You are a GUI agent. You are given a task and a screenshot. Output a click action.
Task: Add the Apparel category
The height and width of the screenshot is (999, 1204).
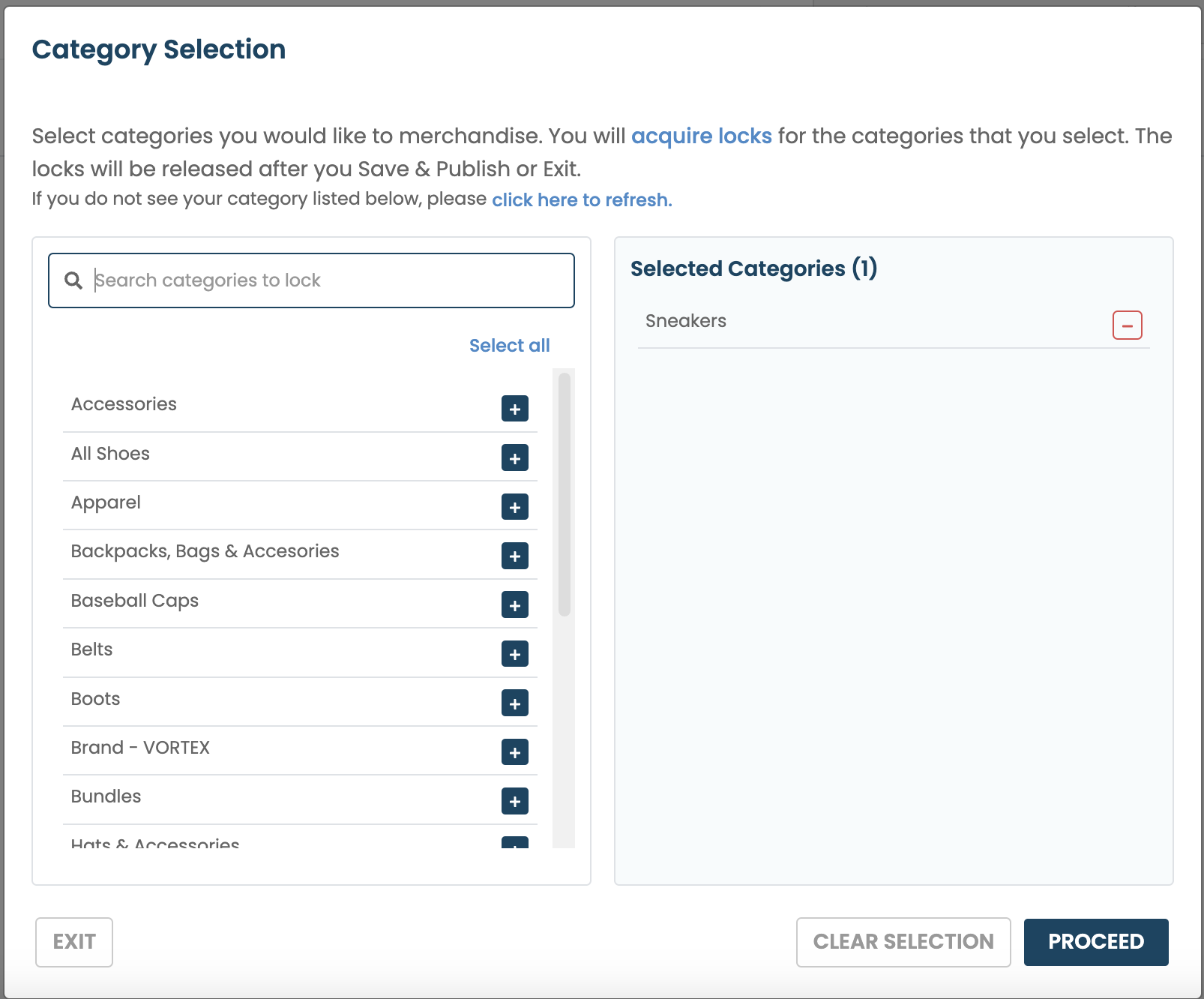coord(514,507)
